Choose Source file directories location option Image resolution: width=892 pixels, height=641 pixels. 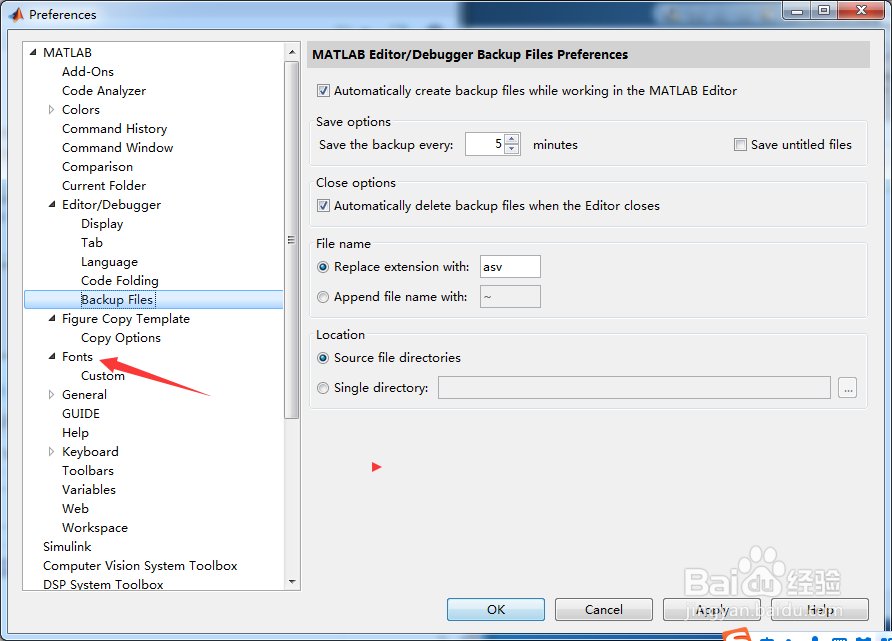[x=323, y=358]
